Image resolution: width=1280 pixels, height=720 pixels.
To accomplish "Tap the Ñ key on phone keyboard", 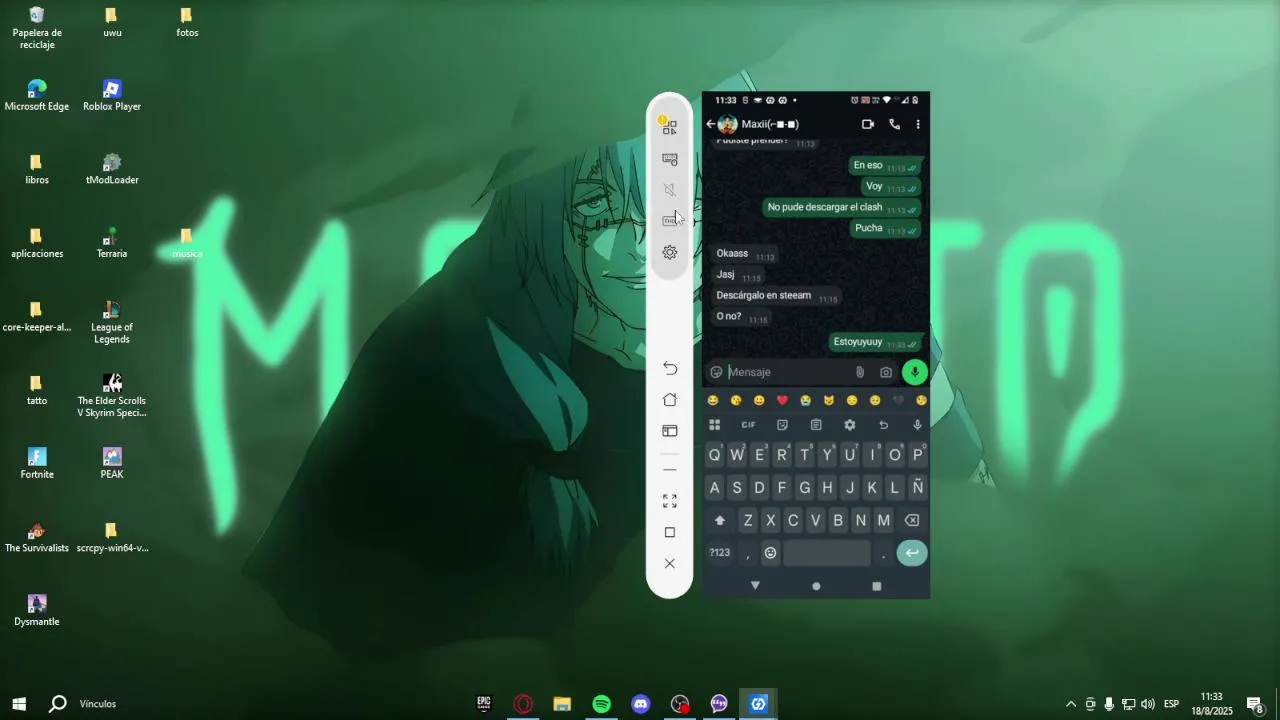I will (917, 488).
